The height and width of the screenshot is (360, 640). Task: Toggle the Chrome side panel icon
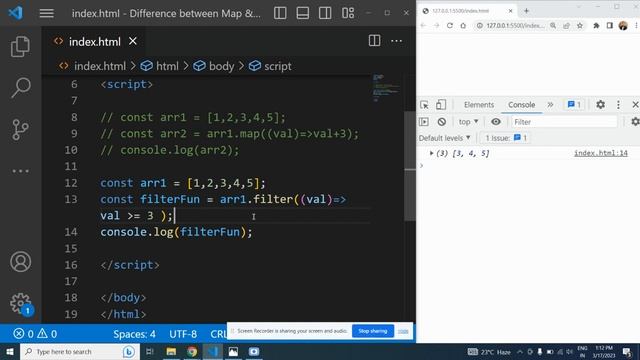click(610, 26)
